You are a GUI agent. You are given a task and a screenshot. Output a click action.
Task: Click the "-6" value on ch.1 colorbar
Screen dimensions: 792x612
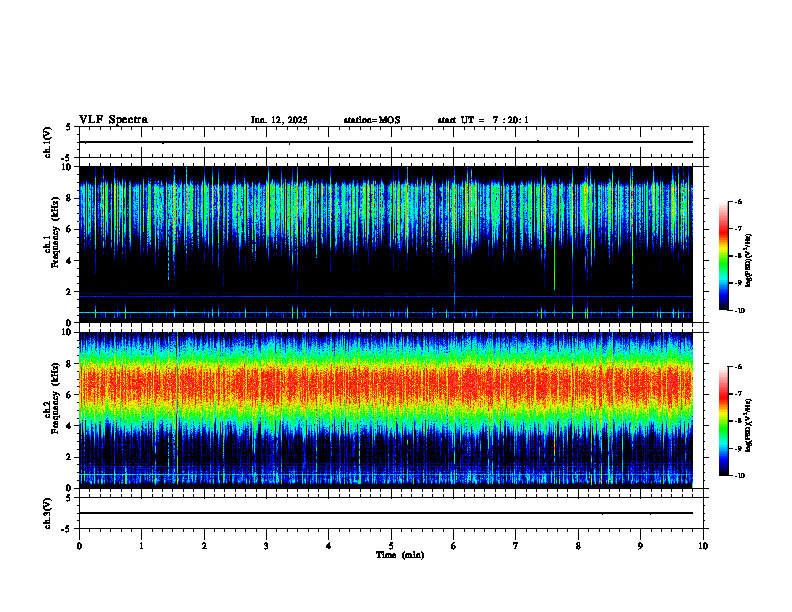pyautogui.click(x=738, y=201)
